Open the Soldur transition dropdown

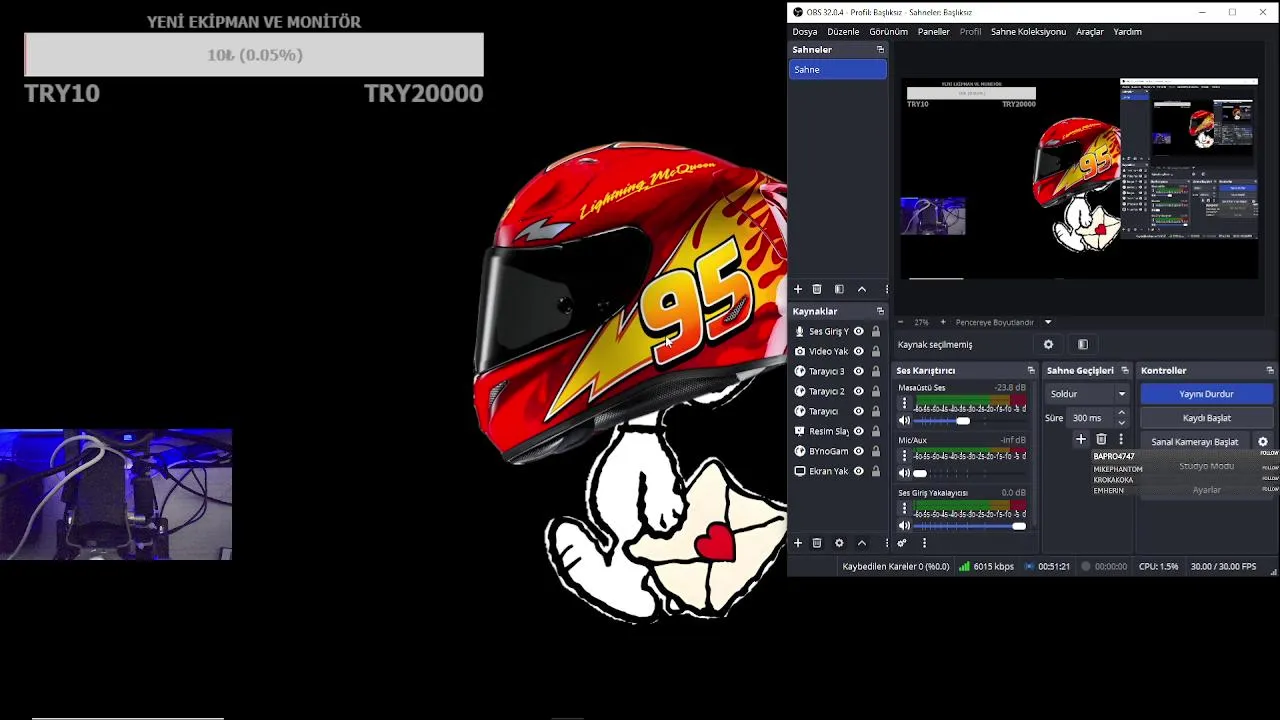[1086, 394]
